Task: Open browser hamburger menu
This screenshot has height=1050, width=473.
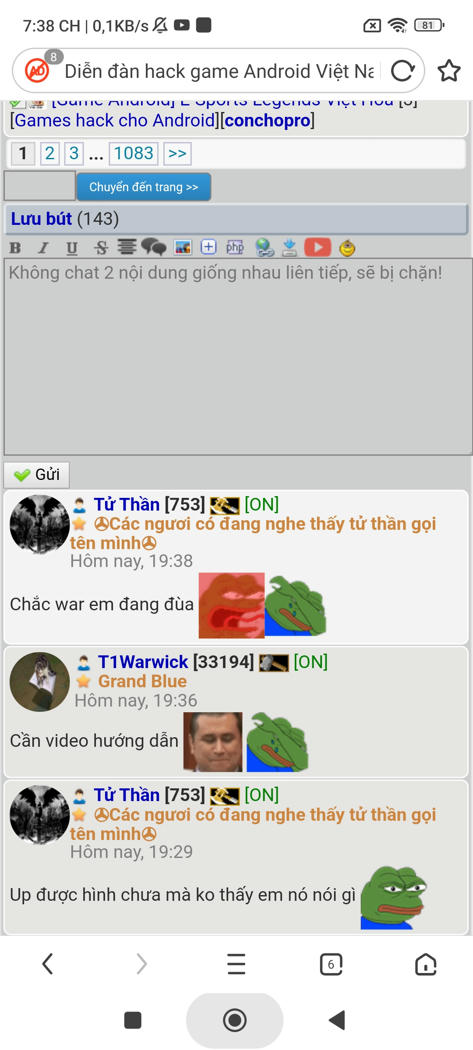Action: [236, 964]
